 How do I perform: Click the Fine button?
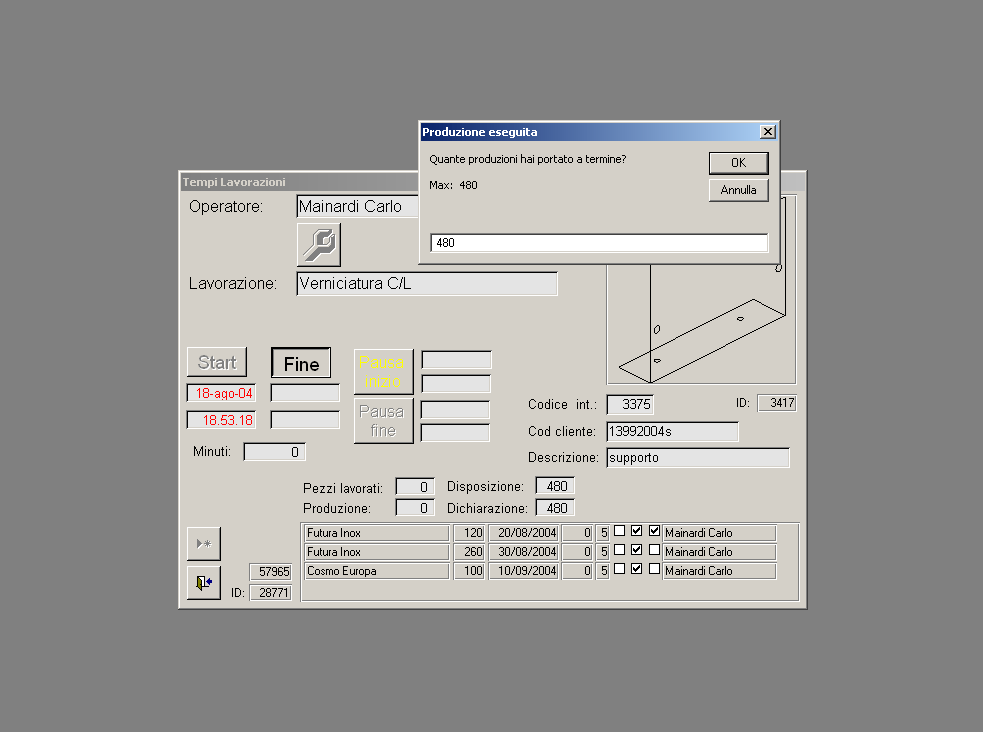click(301, 363)
